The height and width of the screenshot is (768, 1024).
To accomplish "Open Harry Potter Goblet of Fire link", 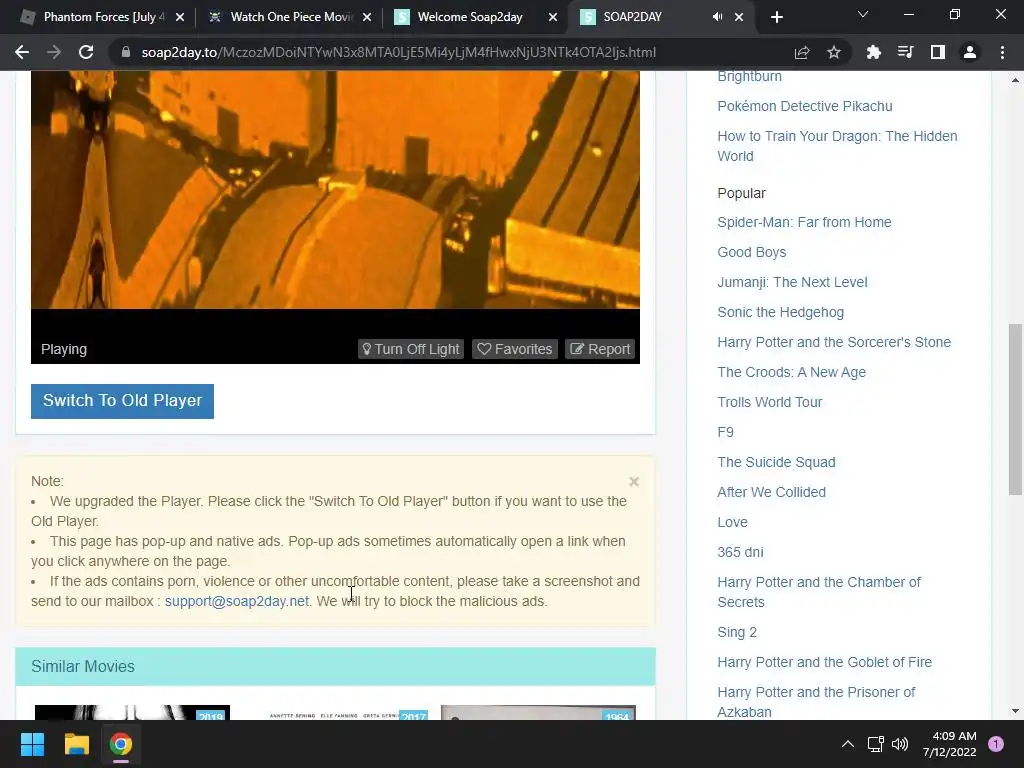I will coord(824,663).
